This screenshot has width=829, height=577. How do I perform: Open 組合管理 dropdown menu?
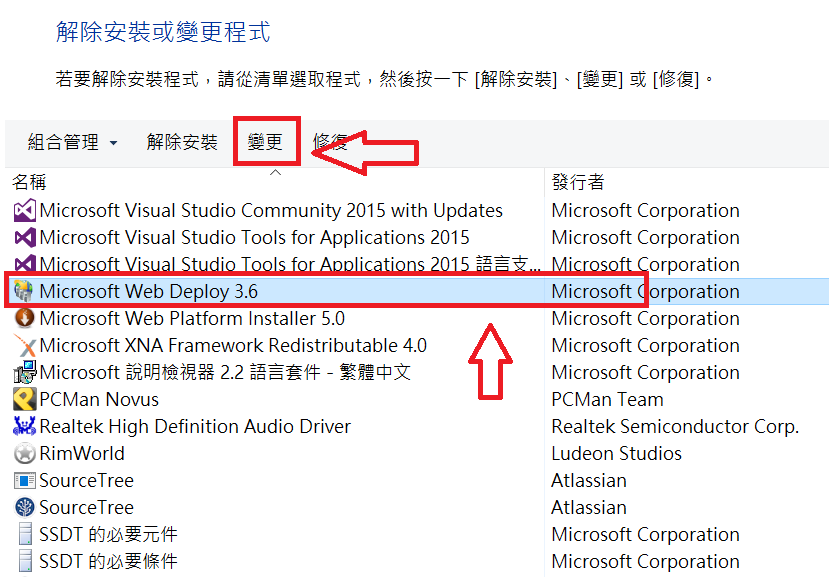coord(72,142)
